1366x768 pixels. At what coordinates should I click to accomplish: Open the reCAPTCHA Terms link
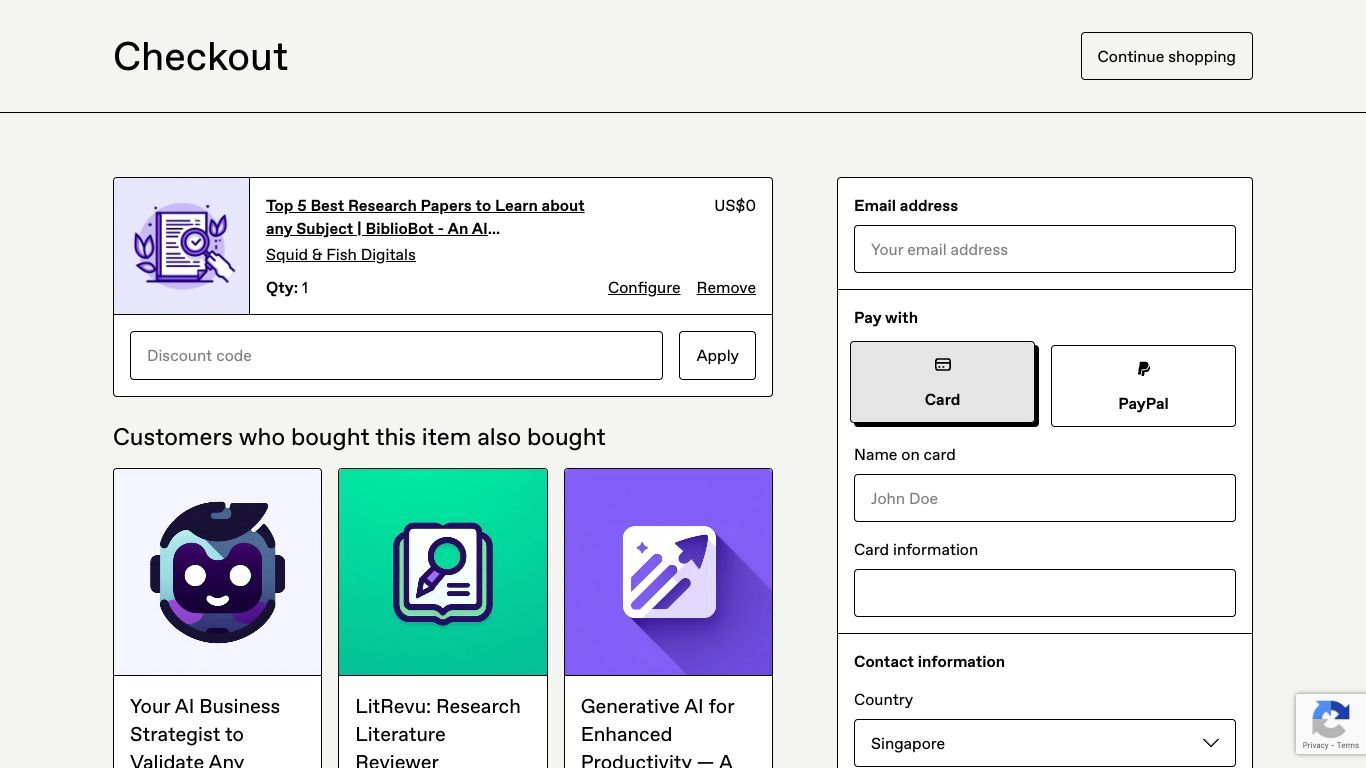tap(1348, 746)
